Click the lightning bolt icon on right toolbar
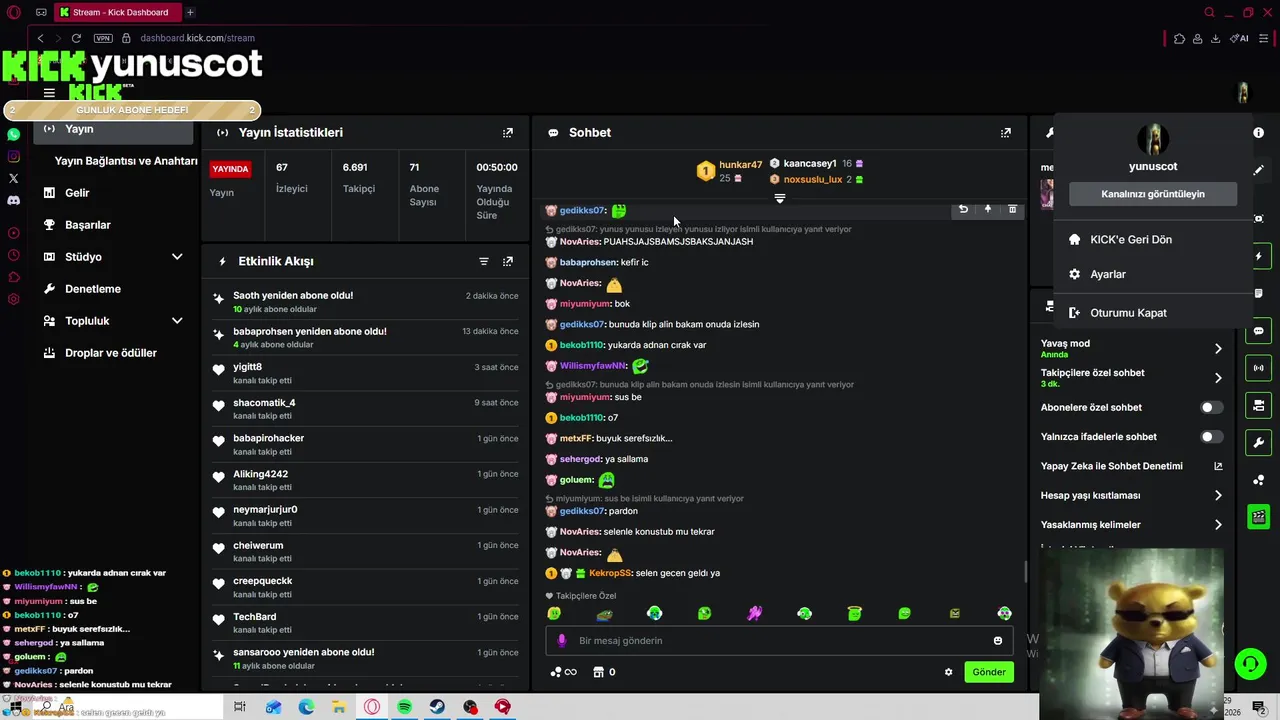The width and height of the screenshot is (1280, 720). (x=1259, y=257)
